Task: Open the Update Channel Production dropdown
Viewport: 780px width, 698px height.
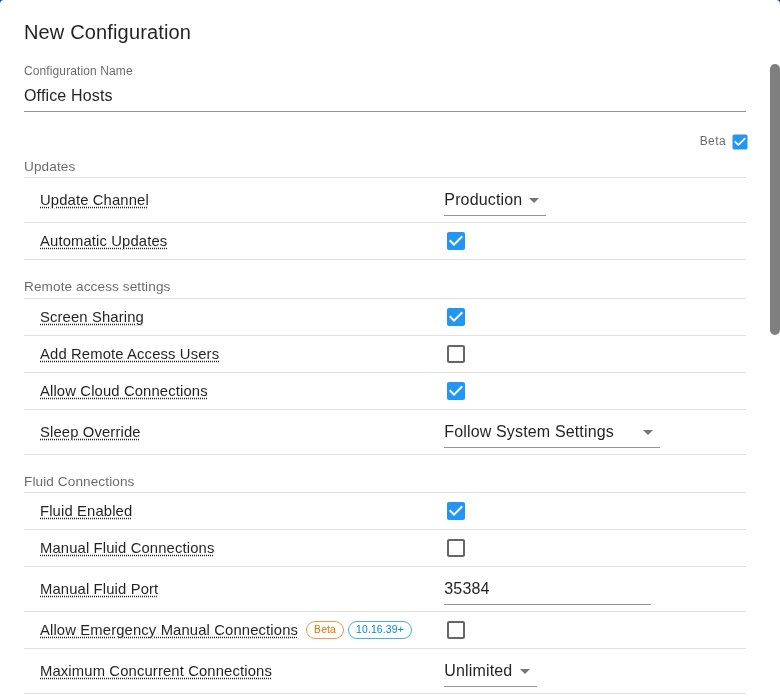Action: 494,200
